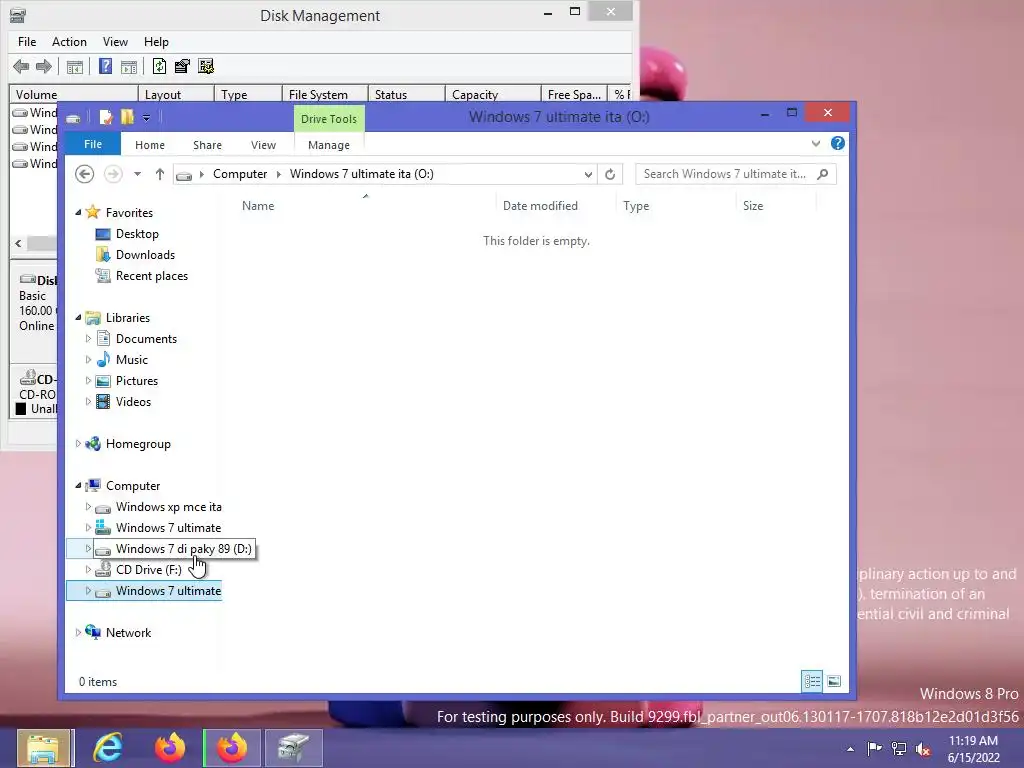1024x768 pixels.
Task: Select Downloads under Favorites
Action: point(145,255)
